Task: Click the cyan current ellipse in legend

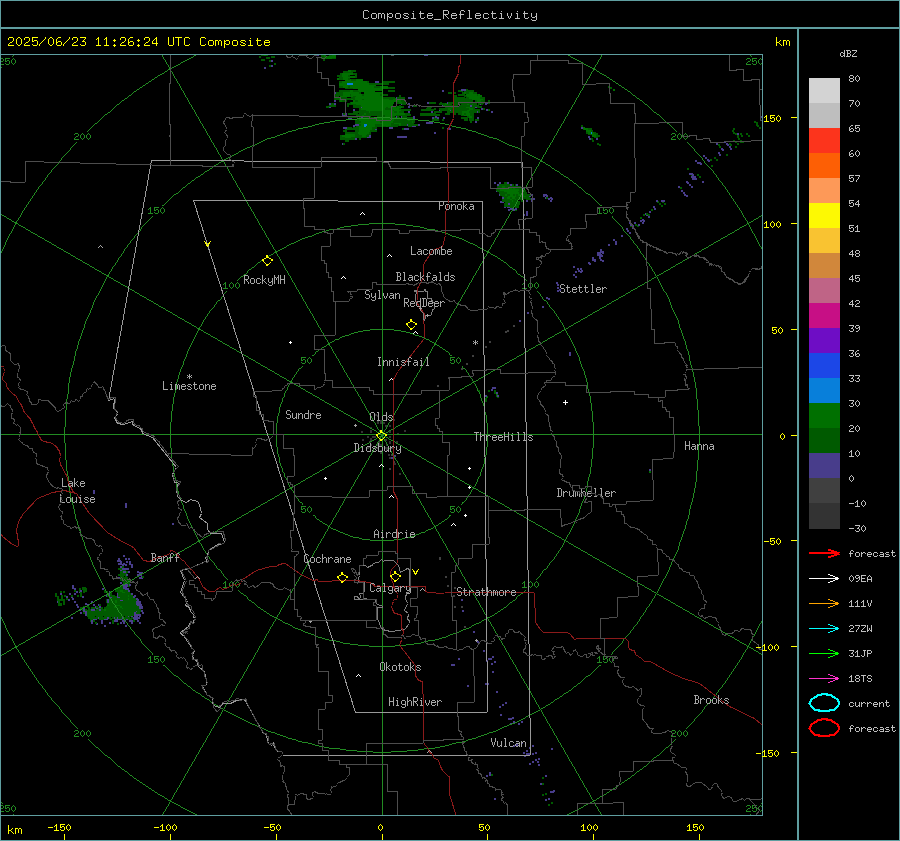Action: [x=824, y=703]
